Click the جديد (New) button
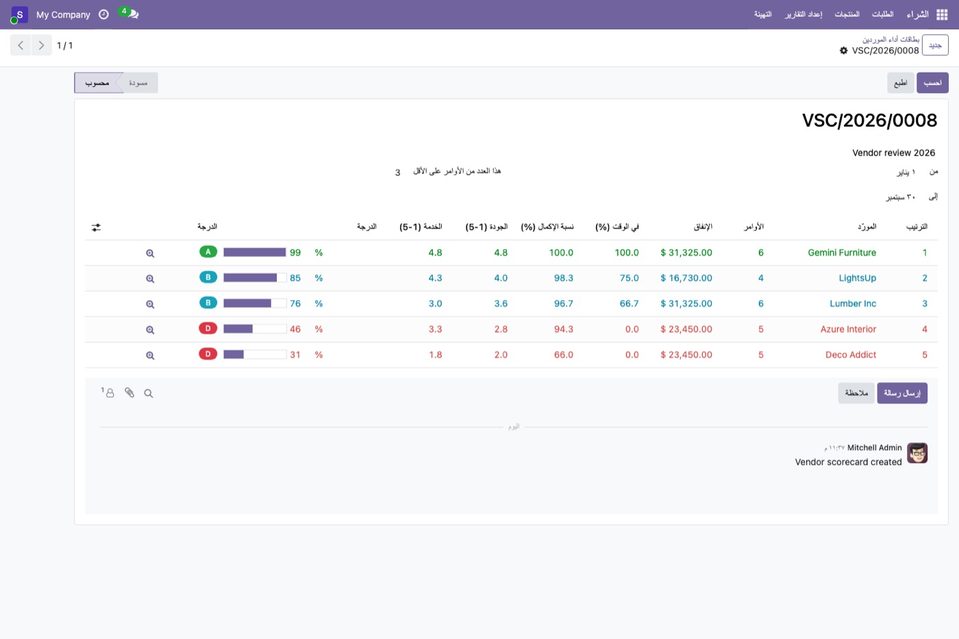959x639 pixels. tap(935, 45)
